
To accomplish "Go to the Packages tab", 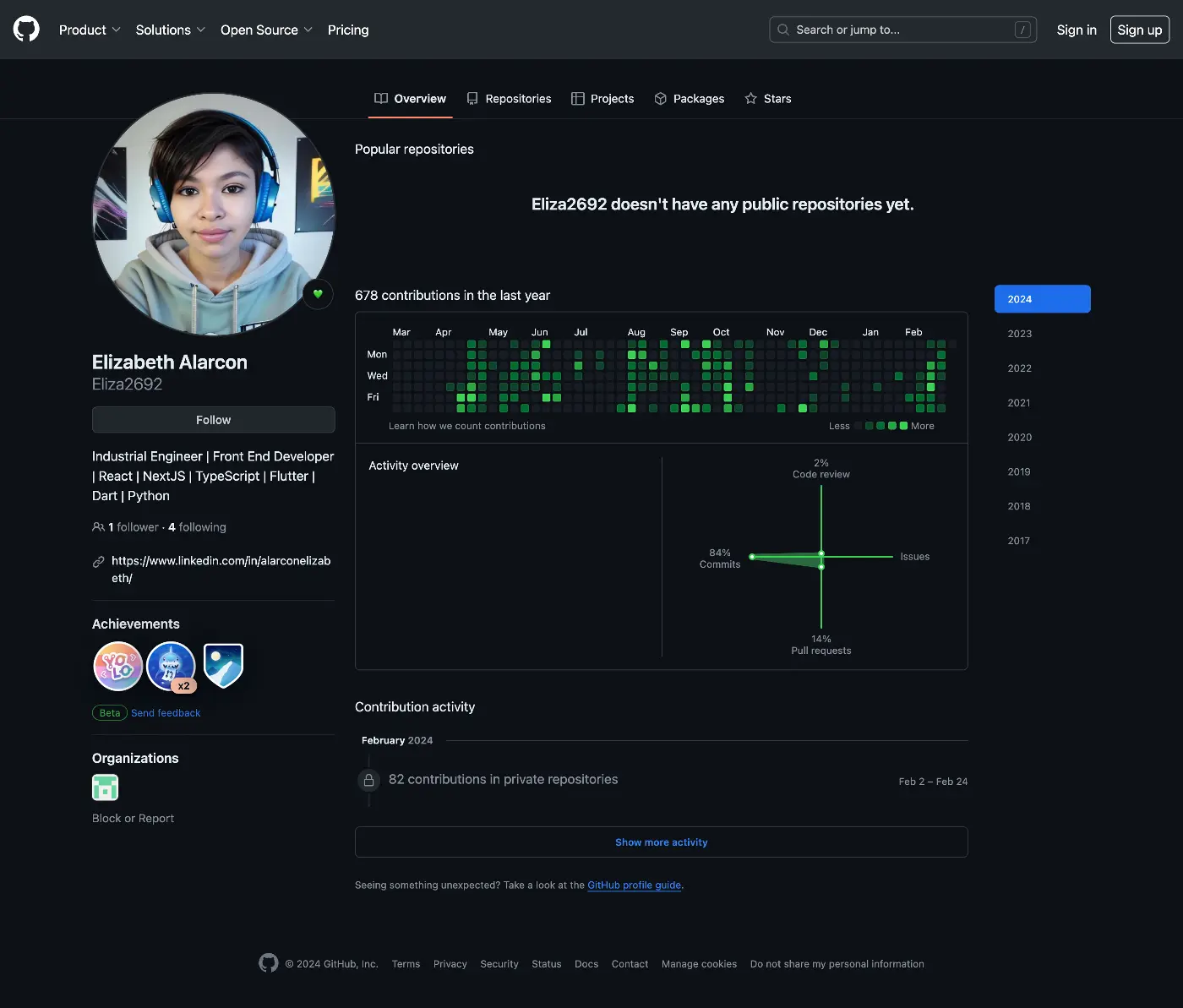I will coord(690,99).
